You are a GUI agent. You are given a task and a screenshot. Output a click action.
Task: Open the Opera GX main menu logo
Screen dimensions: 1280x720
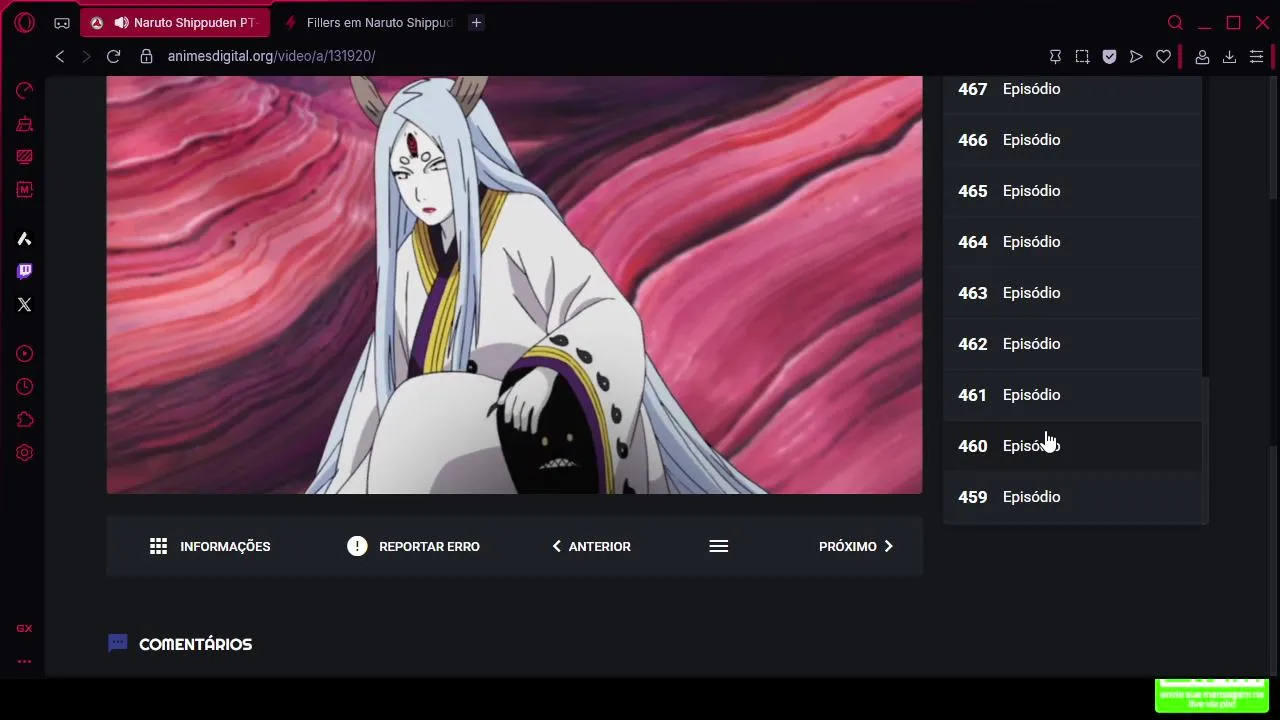(24, 22)
